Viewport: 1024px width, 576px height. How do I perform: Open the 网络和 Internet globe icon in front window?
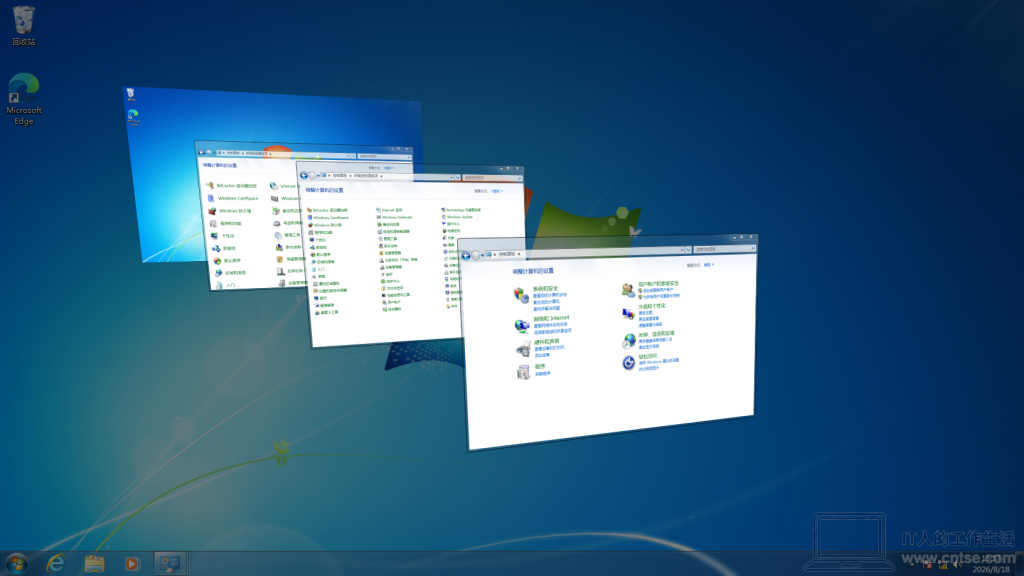click(x=521, y=326)
